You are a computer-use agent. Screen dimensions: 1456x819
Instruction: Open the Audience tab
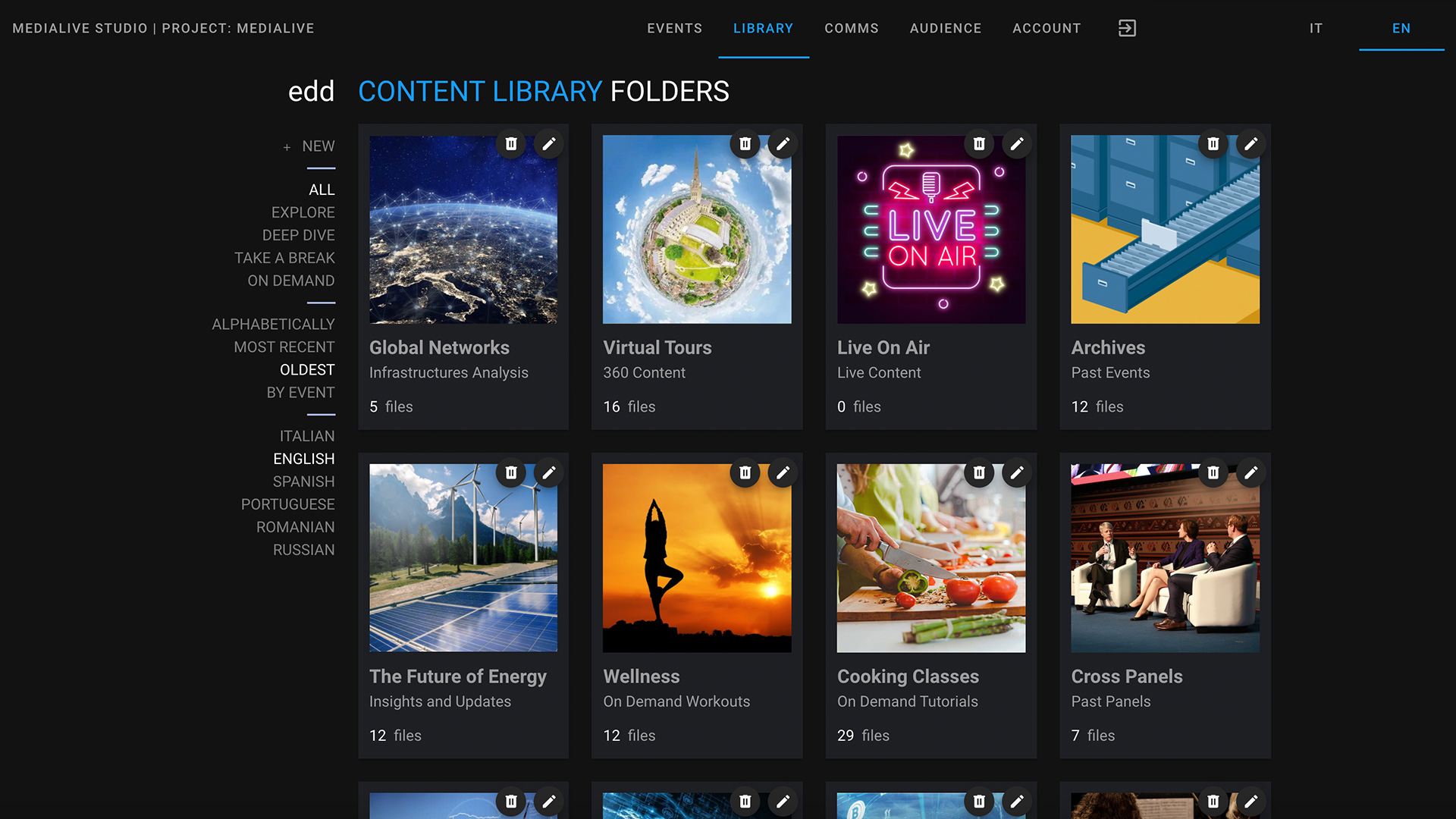(x=946, y=28)
